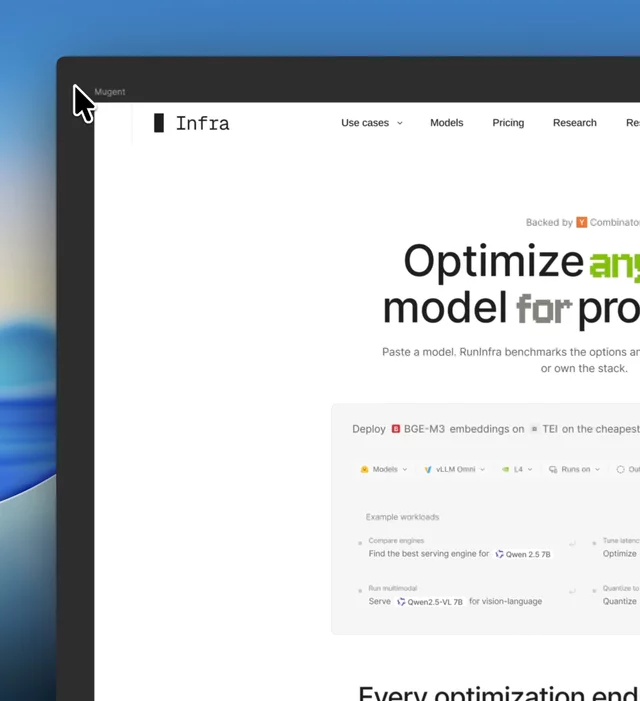Open the Infra home link text

click(x=202, y=124)
